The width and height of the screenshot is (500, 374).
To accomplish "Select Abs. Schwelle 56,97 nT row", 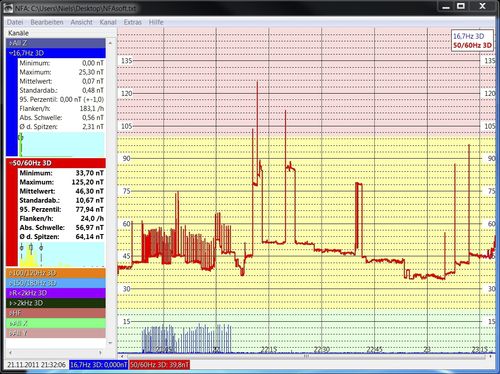I will tap(61, 227).
